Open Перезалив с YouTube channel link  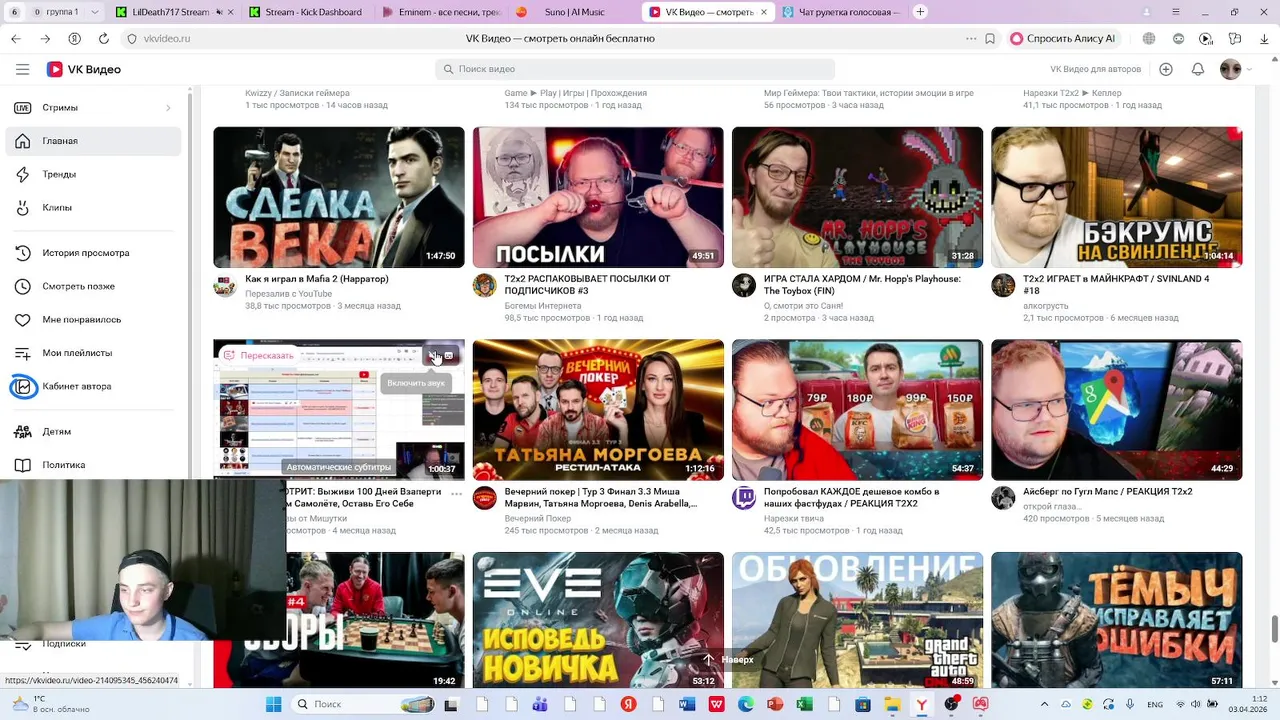click(289, 293)
